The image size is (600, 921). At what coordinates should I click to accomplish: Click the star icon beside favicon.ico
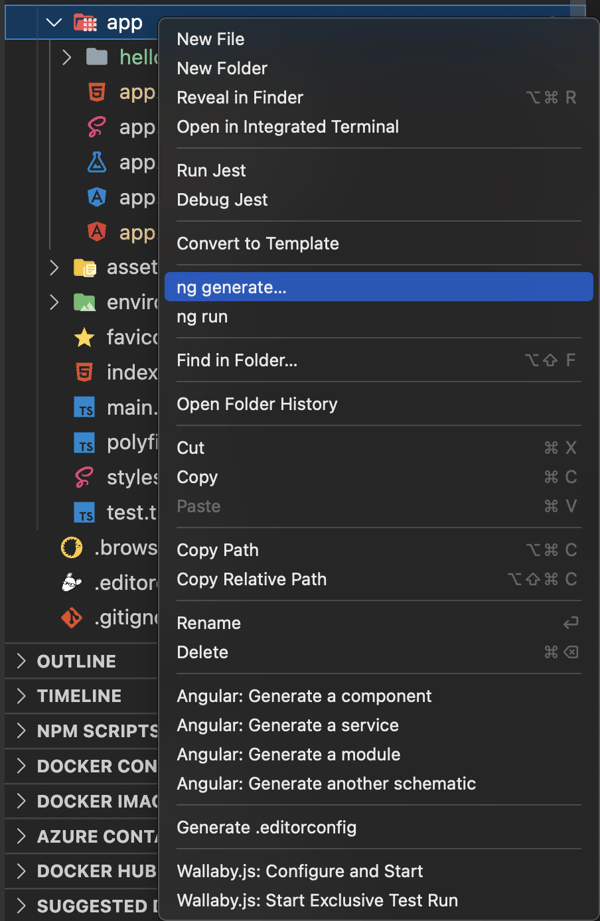click(85, 337)
